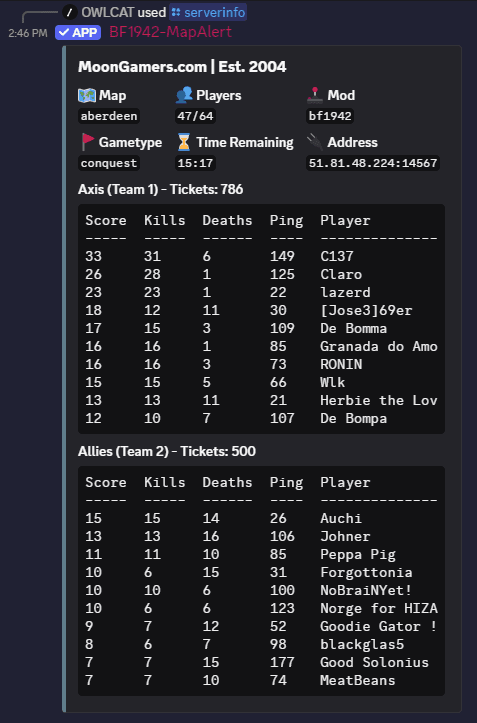Click the Mod joystick icon
The height and width of the screenshot is (723, 477).
click(315, 95)
